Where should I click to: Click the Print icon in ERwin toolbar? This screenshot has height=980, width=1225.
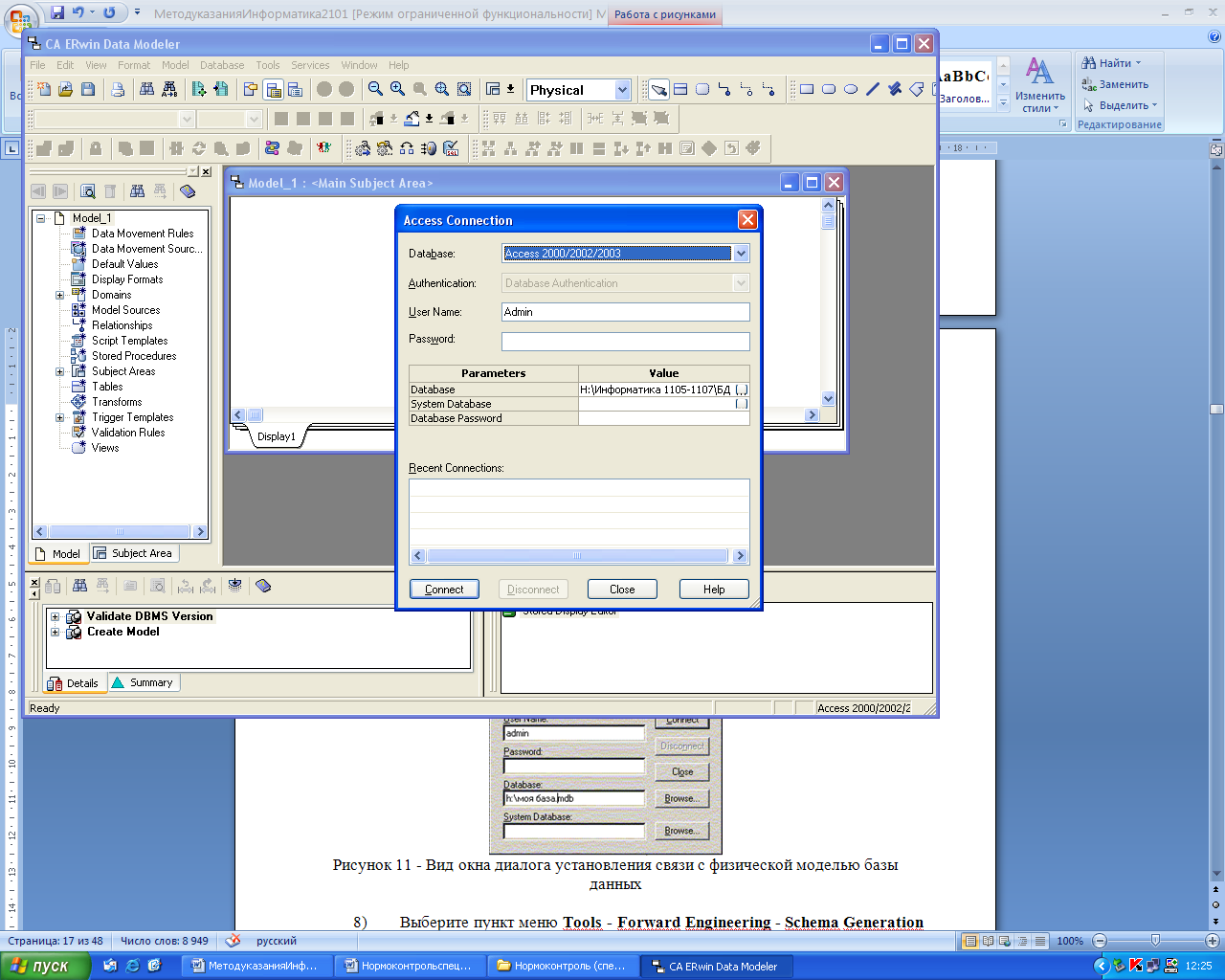click(118, 89)
